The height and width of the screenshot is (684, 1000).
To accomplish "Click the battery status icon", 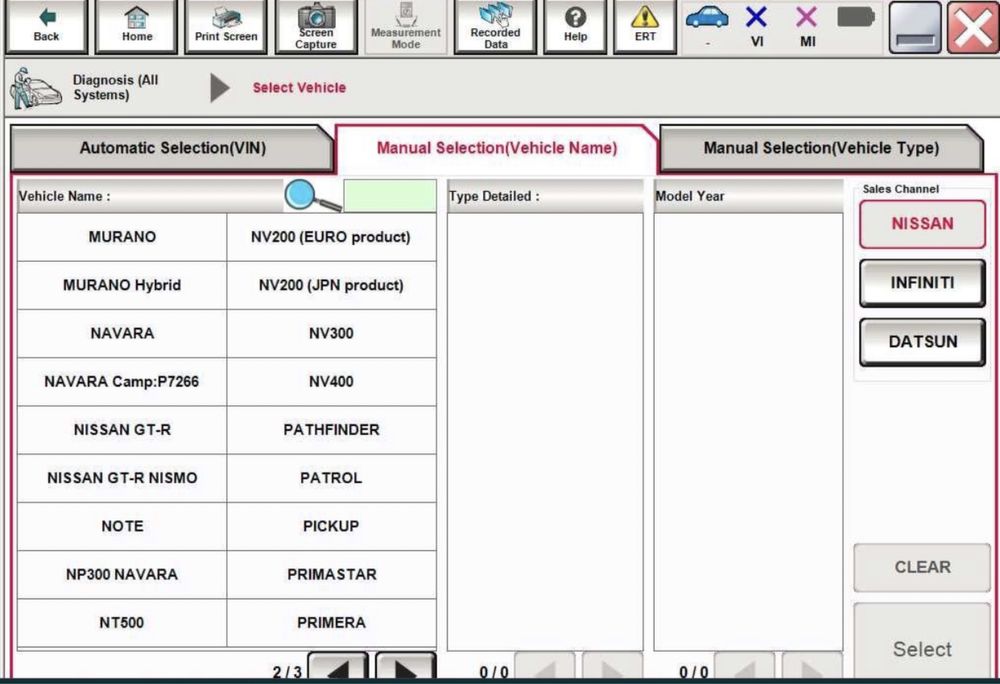I will click(x=855, y=17).
